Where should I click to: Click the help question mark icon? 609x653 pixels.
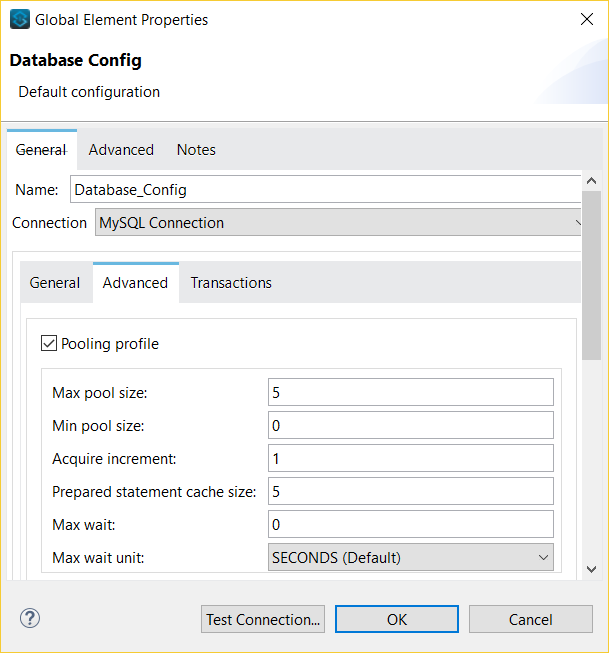tap(30, 618)
